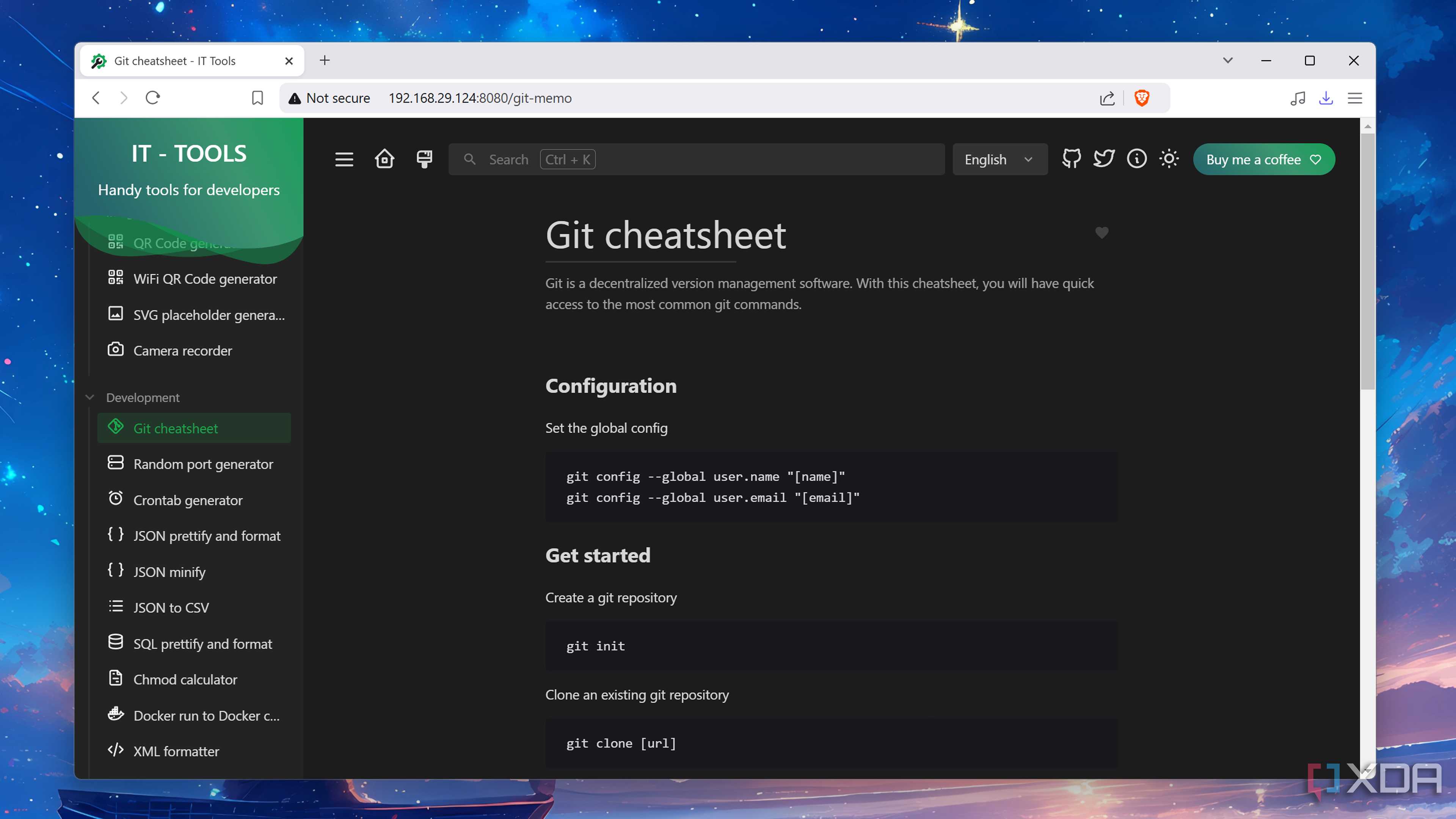Click the IT - TOOLS sidebar title

[189, 154]
